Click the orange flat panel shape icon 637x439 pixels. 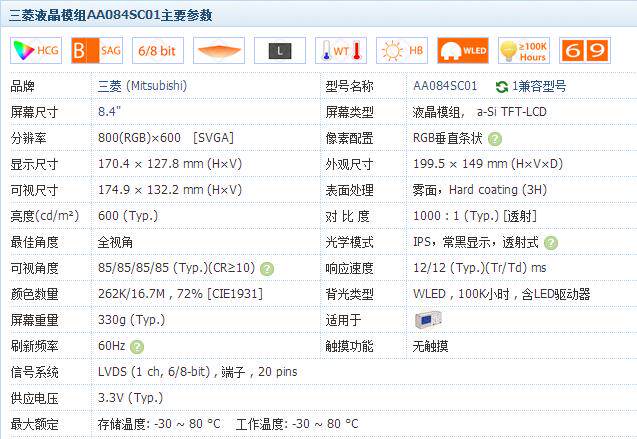click(219, 50)
